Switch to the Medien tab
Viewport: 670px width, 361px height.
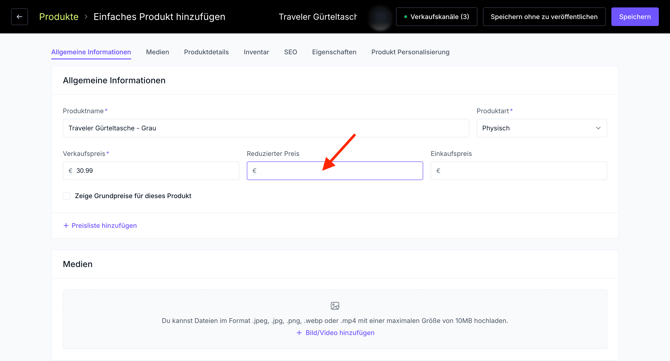(x=157, y=52)
